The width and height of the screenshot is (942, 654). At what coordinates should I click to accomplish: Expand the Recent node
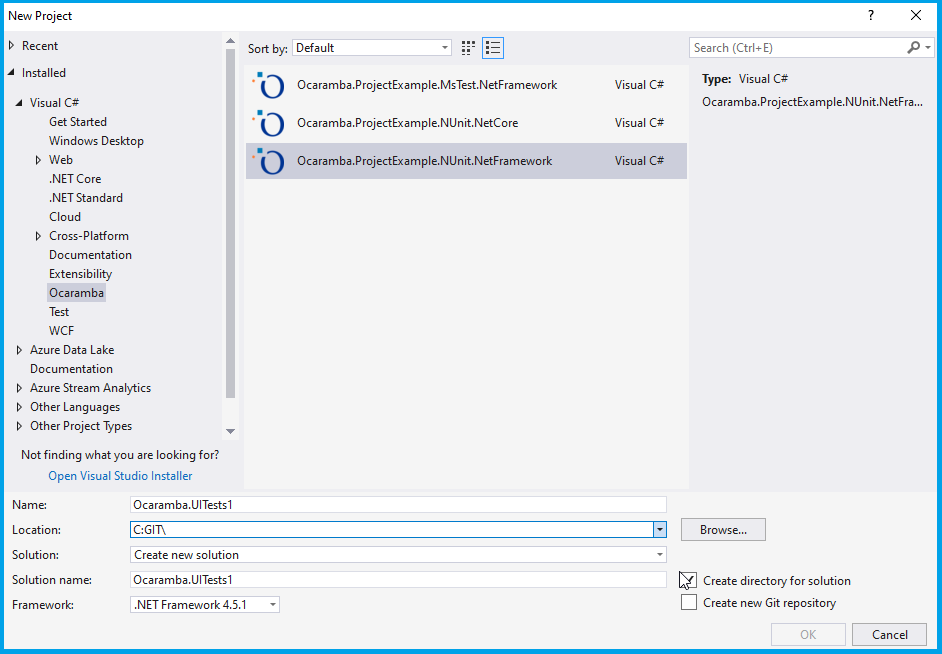(x=11, y=46)
